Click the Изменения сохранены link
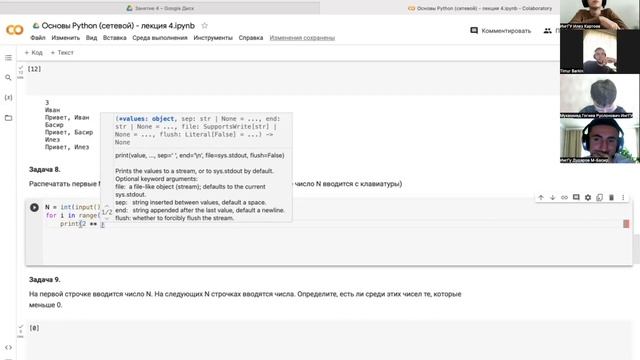640x360 pixels. click(302, 38)
